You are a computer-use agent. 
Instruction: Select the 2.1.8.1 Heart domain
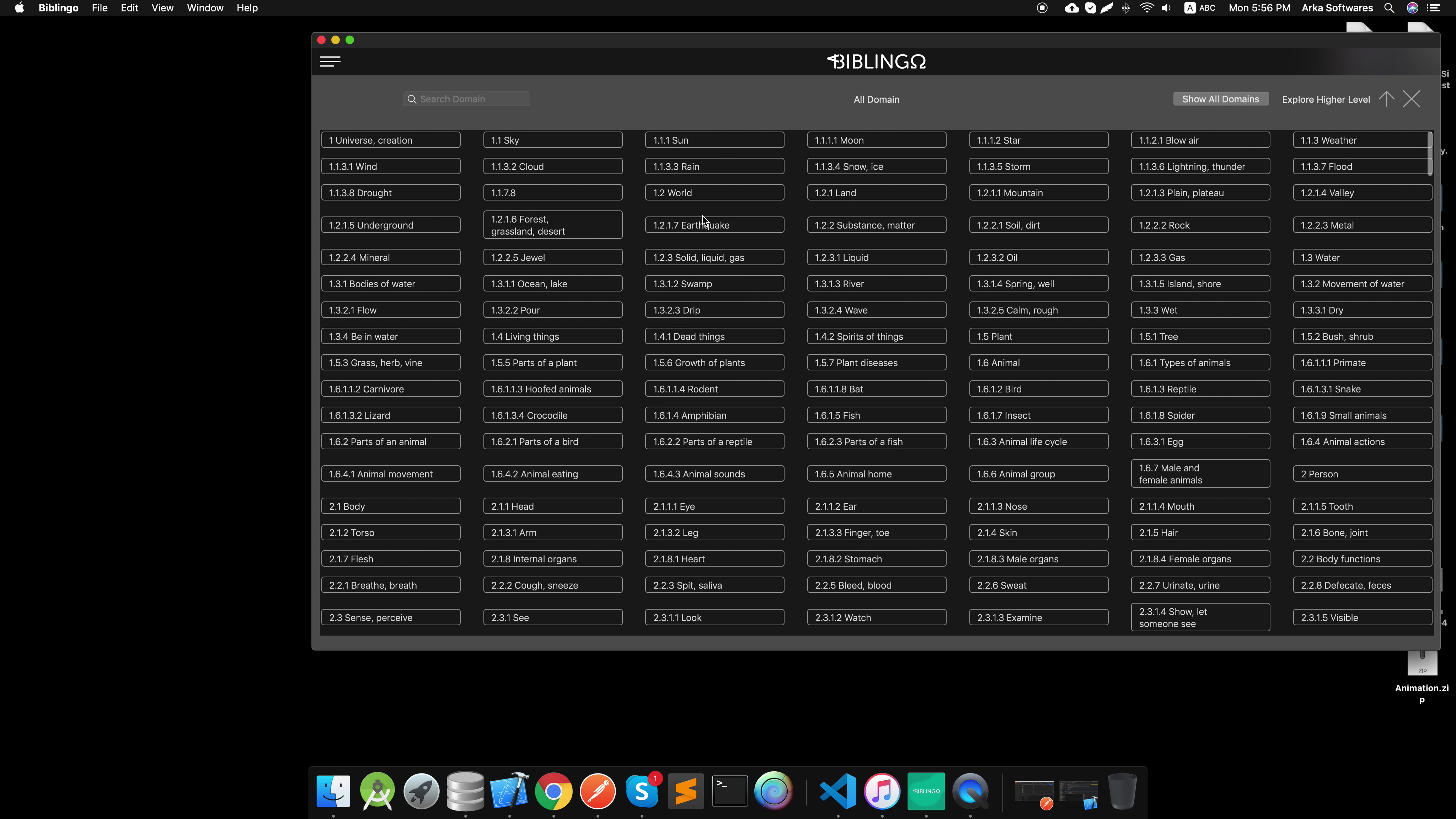[714, 559]
